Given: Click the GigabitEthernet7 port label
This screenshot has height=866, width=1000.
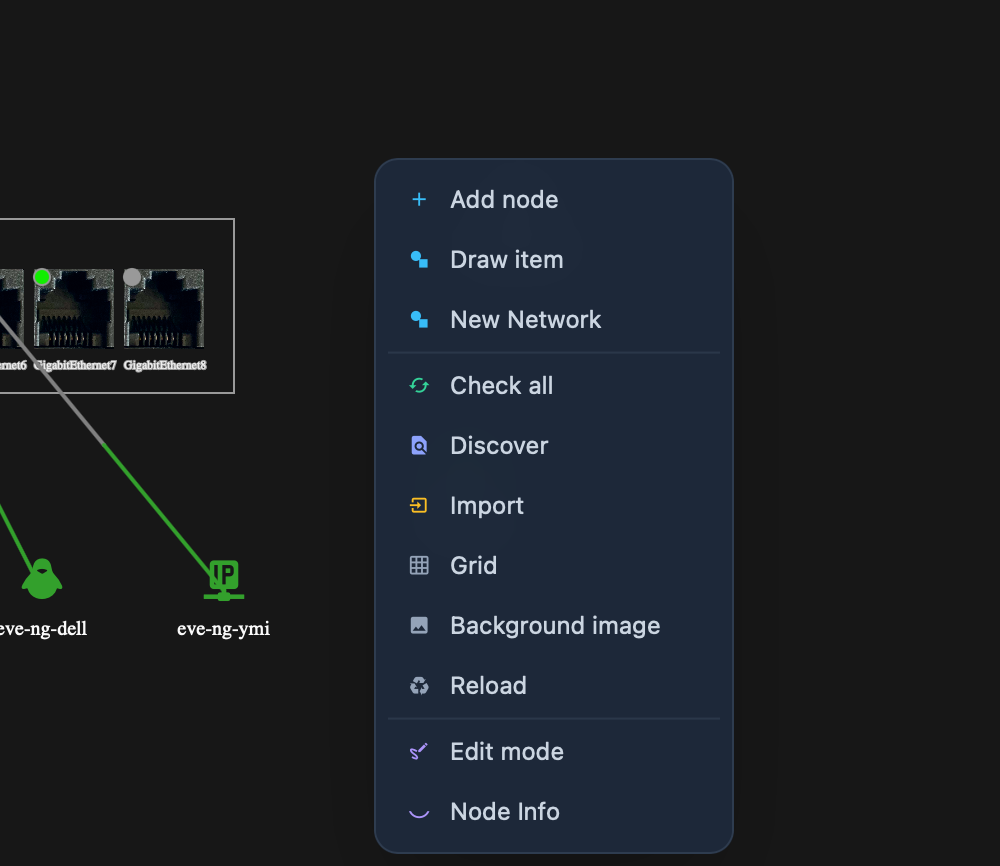Looking at the screenshot, I should pyautogui.click(x=75, y=365).
